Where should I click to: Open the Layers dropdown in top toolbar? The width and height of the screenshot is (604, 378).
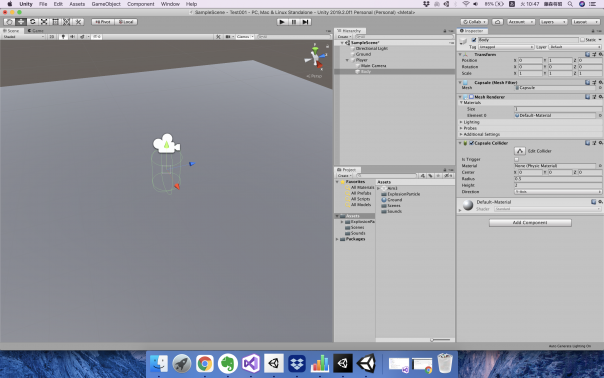coord(553,22)
